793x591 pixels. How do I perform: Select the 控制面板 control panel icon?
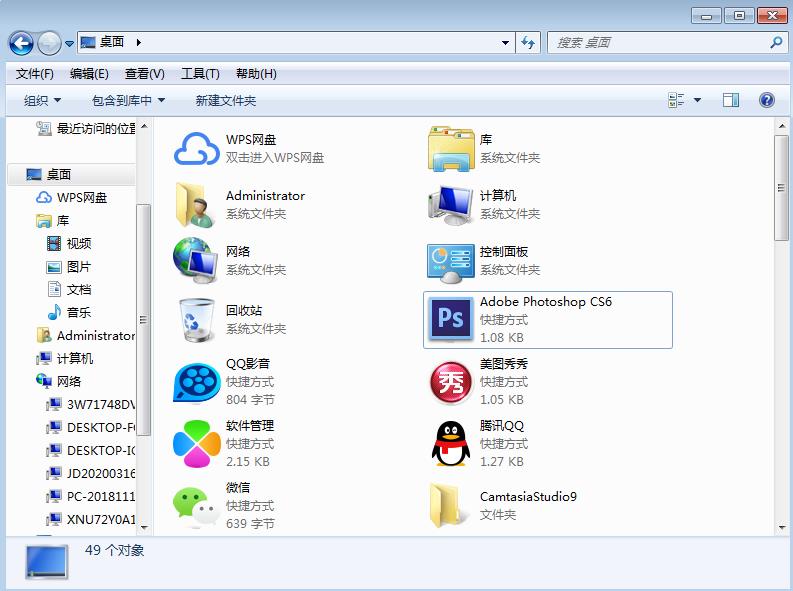[x=451, y=262]
